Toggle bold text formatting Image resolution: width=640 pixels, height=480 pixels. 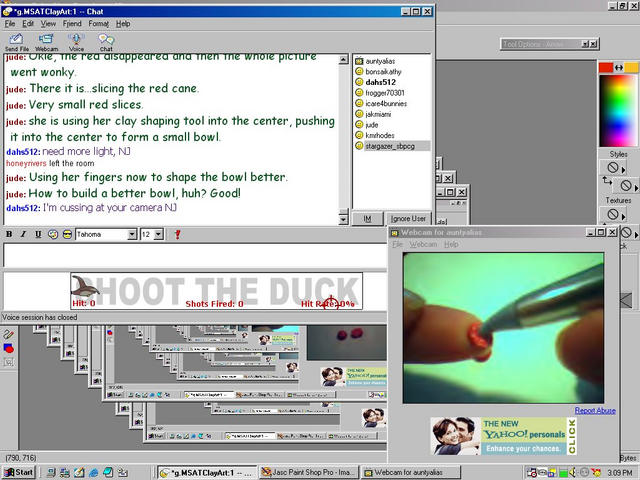(x=9, y=234)
